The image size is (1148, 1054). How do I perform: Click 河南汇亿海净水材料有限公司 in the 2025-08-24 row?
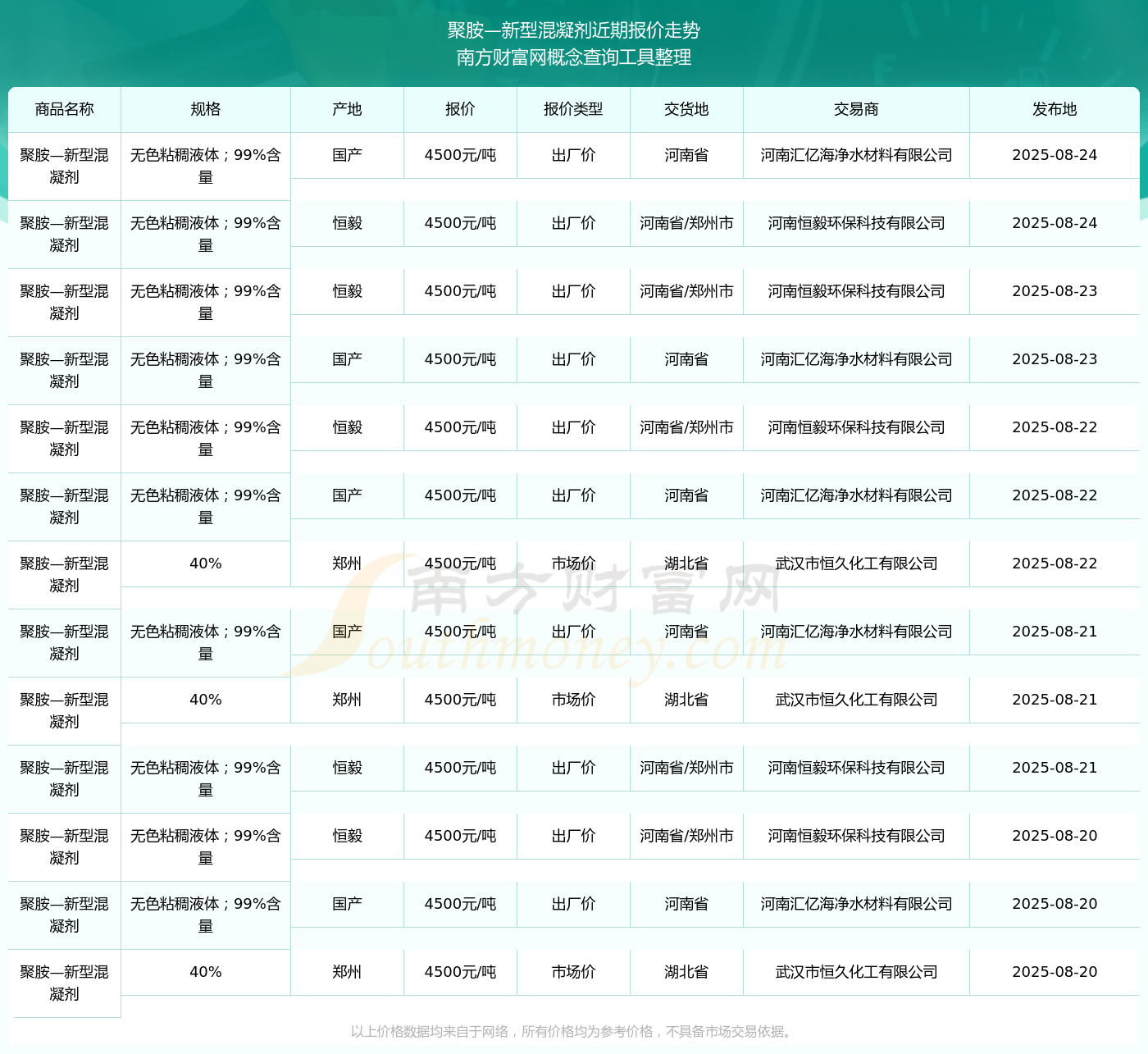coord(856,155)
